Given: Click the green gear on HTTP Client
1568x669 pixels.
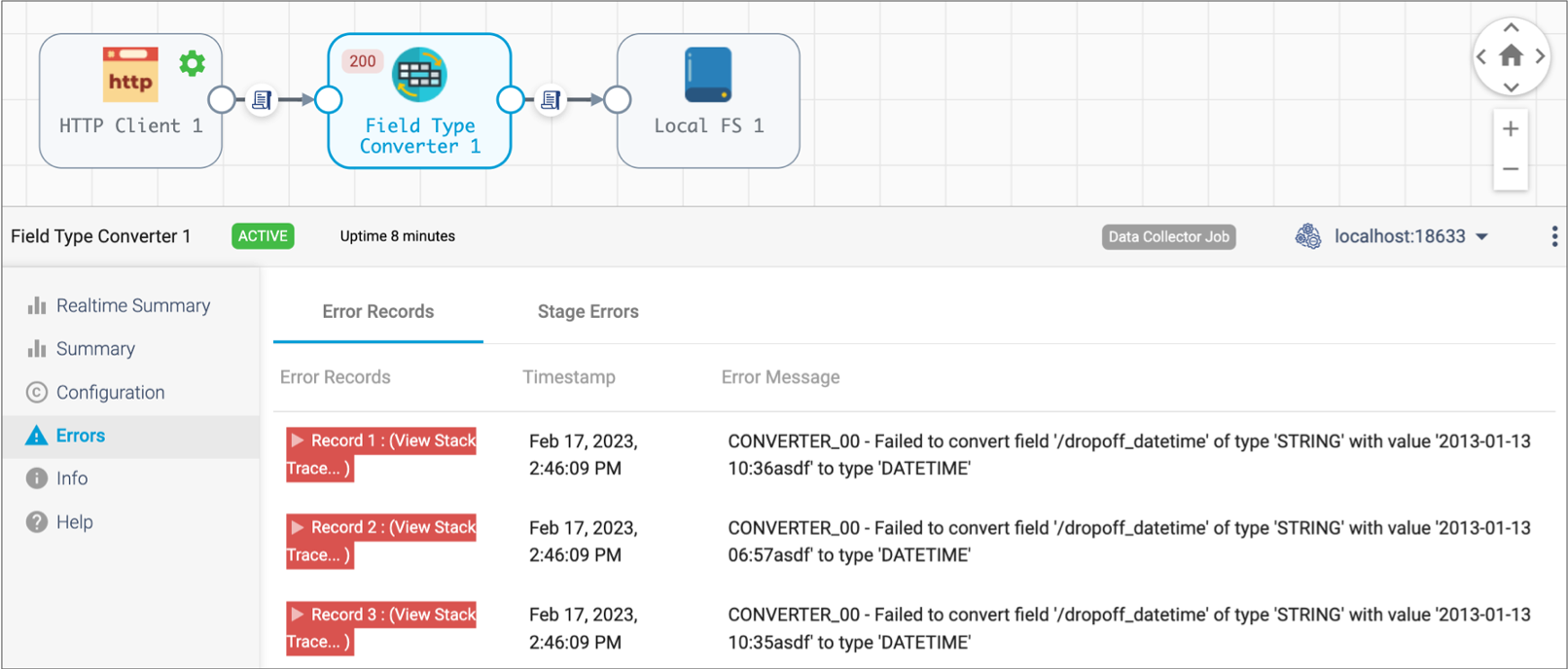Looking at the screenshot, I should (193, 64).
